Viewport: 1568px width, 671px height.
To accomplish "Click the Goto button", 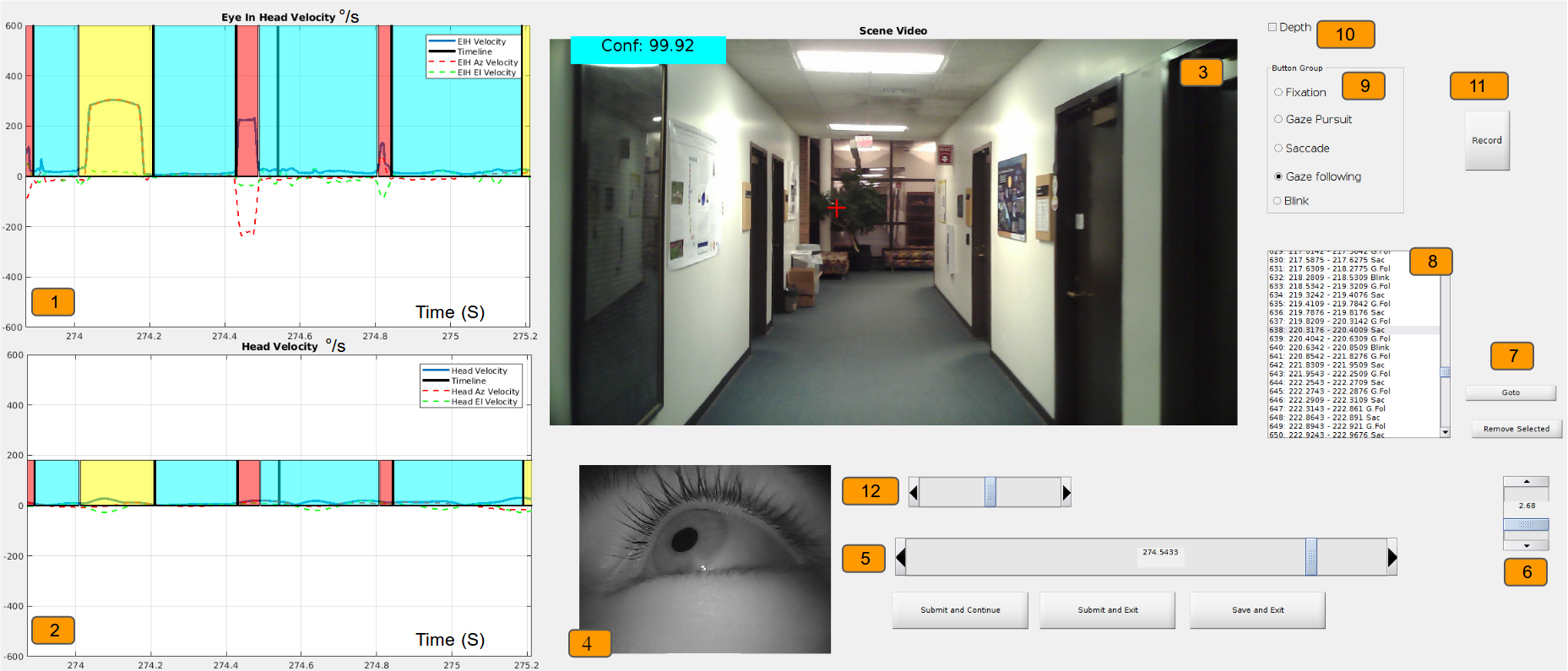I will point(1511,392).
